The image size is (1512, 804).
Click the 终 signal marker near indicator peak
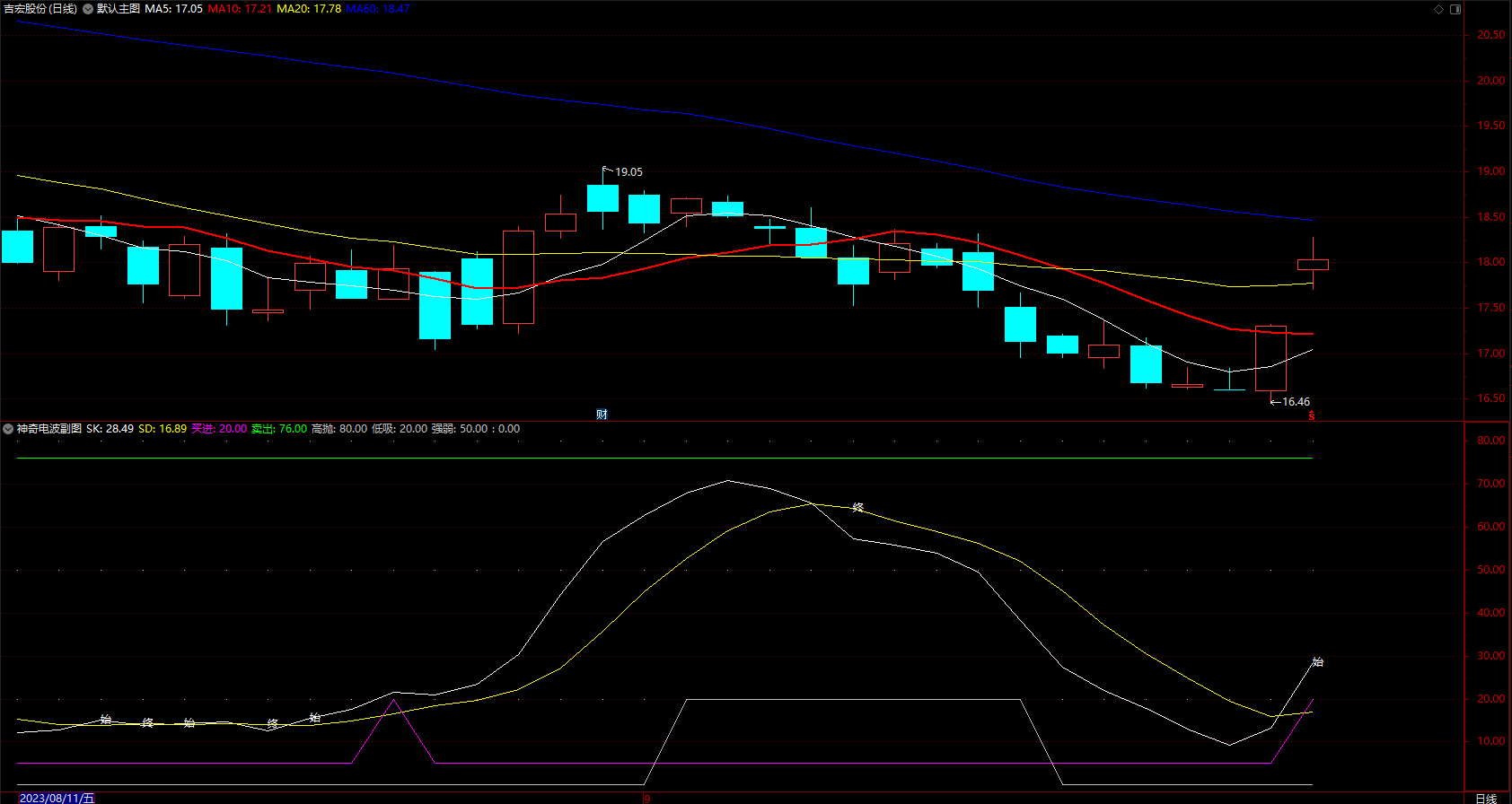click(857, 508)
